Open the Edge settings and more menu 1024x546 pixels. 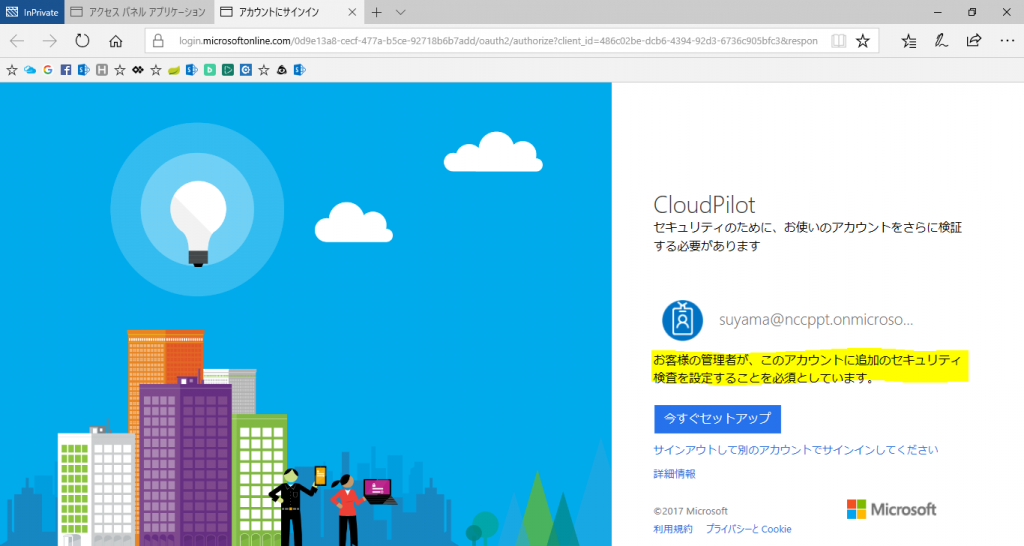pos(1007,41)
